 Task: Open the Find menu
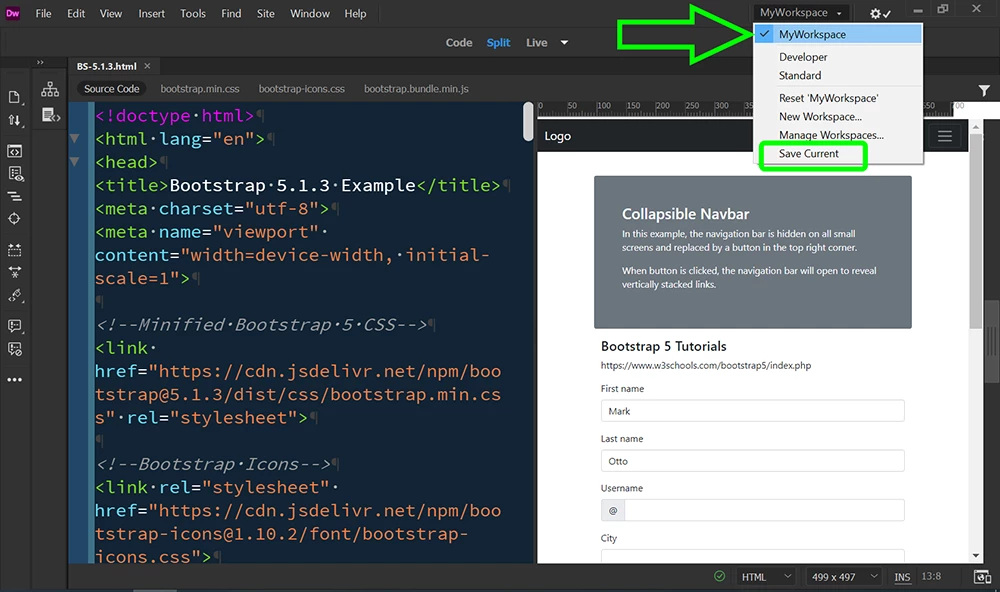click(231, 13)
